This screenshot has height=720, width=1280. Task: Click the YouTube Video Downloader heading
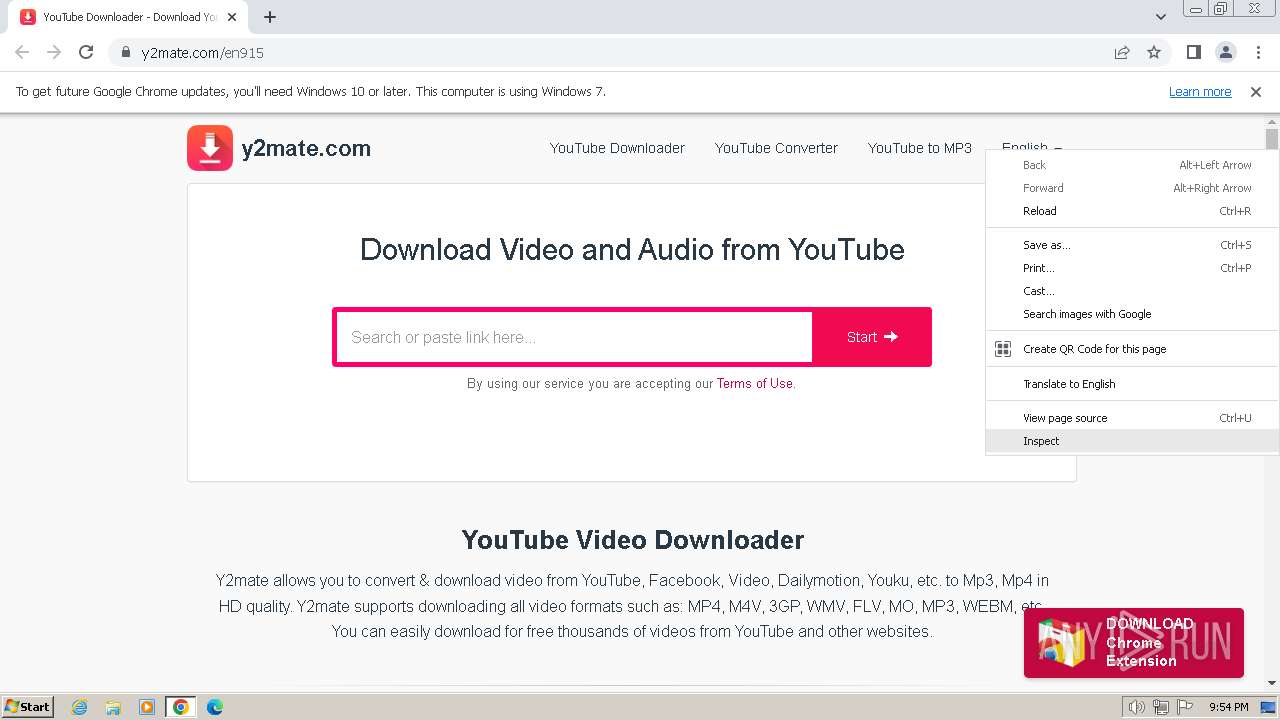click(632, 540)
